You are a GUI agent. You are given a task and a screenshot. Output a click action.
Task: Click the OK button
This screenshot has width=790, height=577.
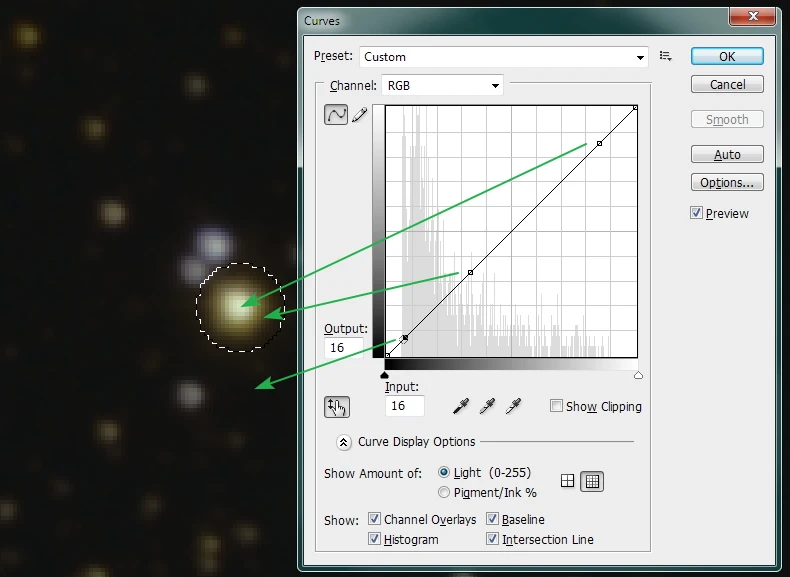pyautogui.click(x=727, y=57)
